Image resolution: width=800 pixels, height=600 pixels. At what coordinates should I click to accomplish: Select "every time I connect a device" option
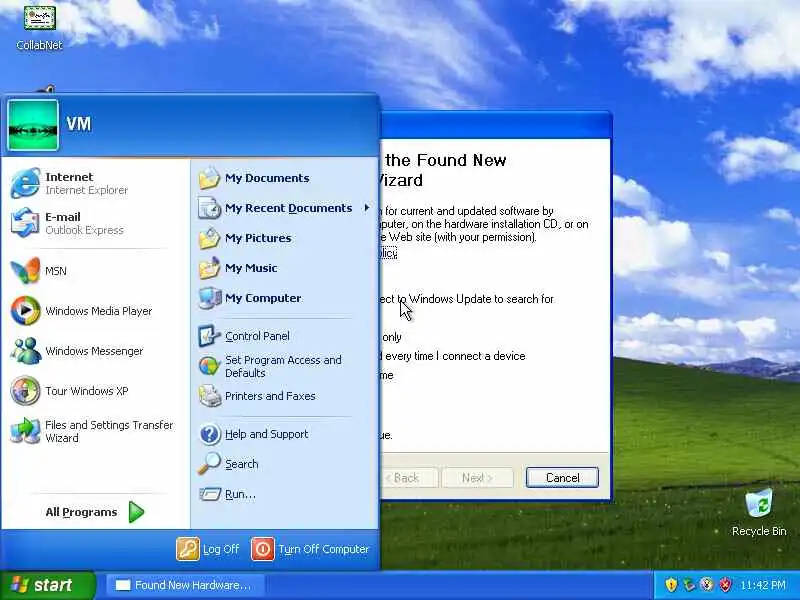pos(453,356)
